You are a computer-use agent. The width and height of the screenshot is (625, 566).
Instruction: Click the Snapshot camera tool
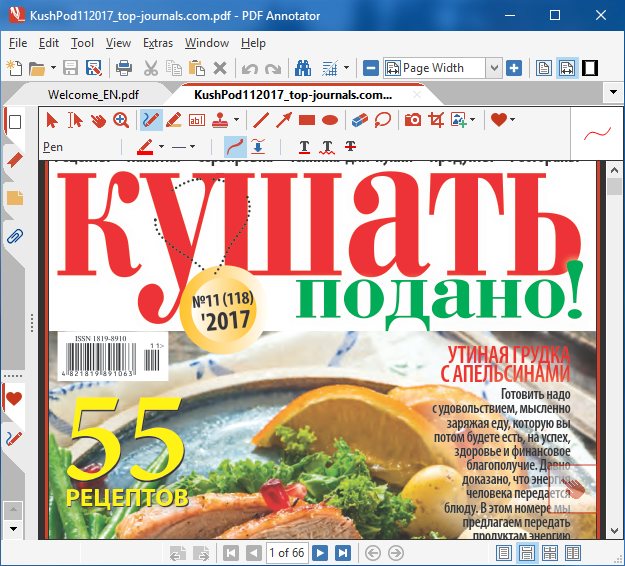click(413, 120)
